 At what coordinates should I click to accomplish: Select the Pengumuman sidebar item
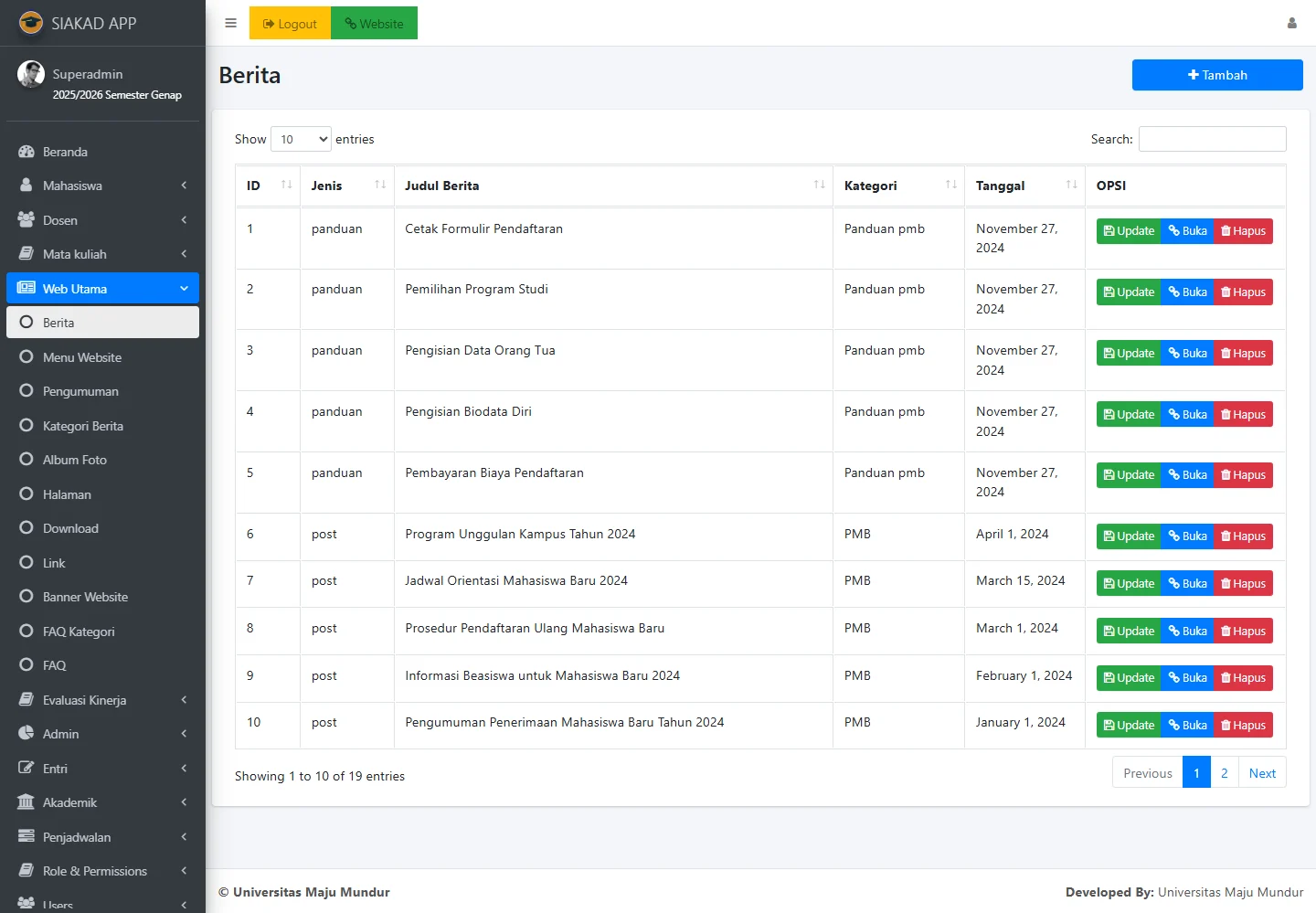pos(80,391)
